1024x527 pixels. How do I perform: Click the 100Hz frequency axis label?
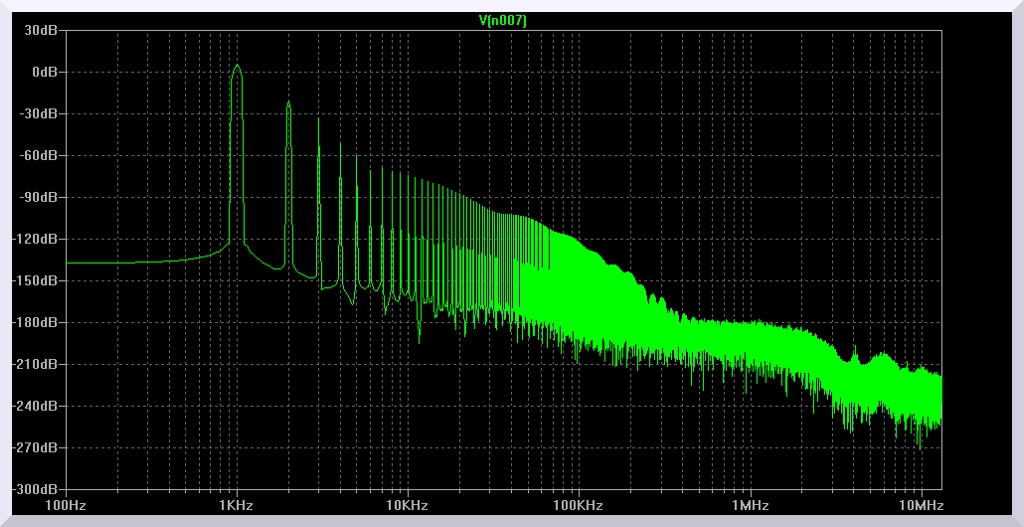(66, 506)
